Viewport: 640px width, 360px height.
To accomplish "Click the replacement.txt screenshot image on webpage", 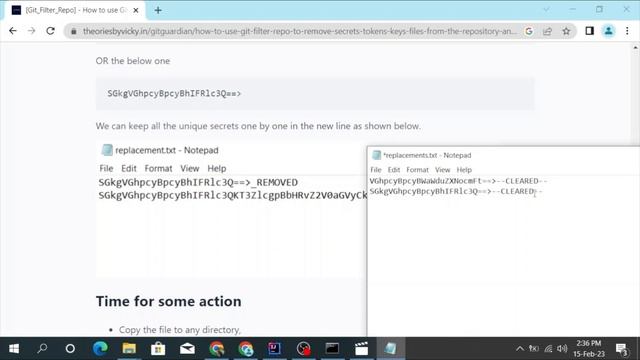I will [231, 210].
